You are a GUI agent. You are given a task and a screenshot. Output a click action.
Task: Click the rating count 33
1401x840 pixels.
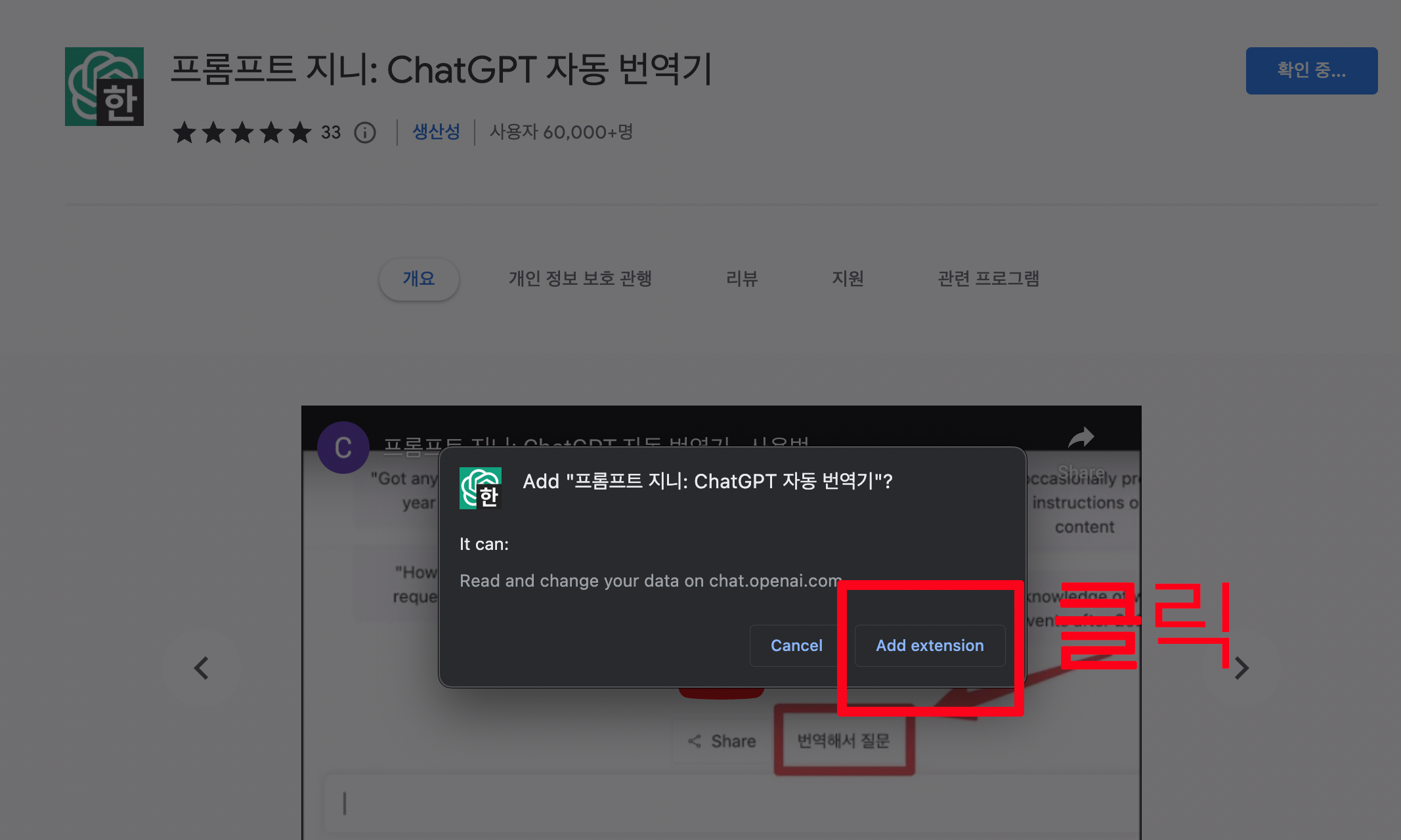click(x=331, y=133)
